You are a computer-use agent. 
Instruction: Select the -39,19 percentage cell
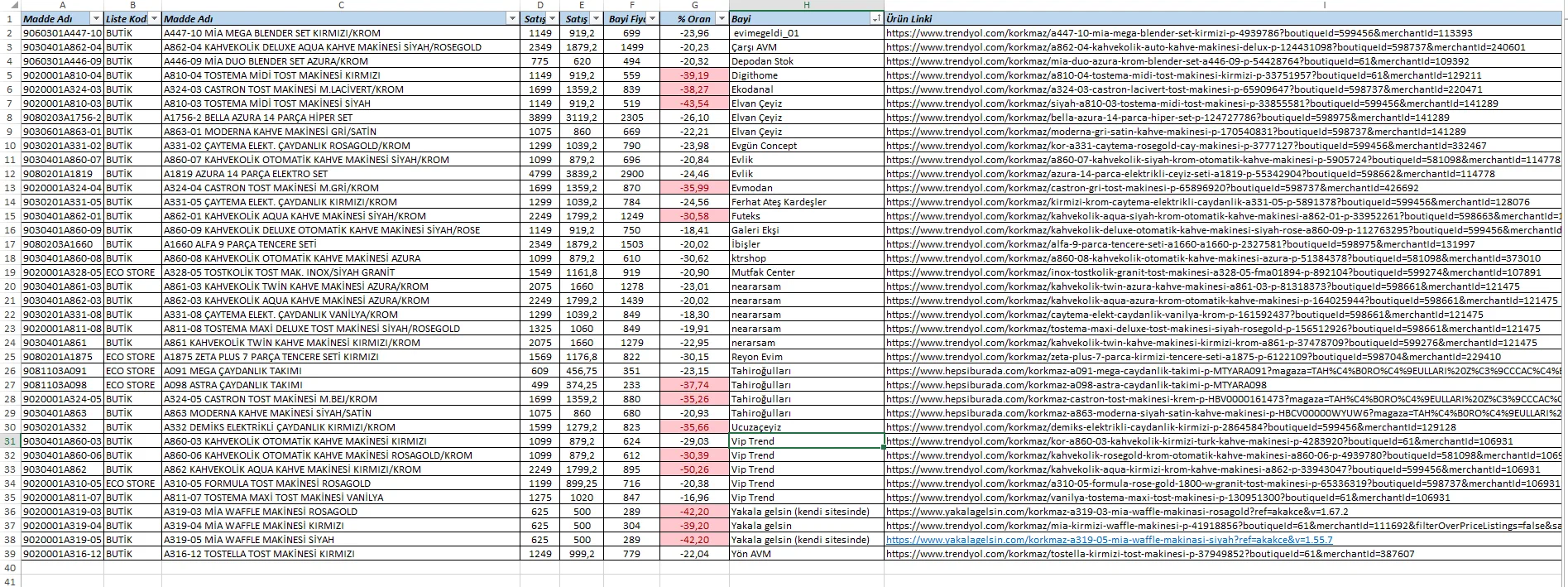tap(694, 75)
